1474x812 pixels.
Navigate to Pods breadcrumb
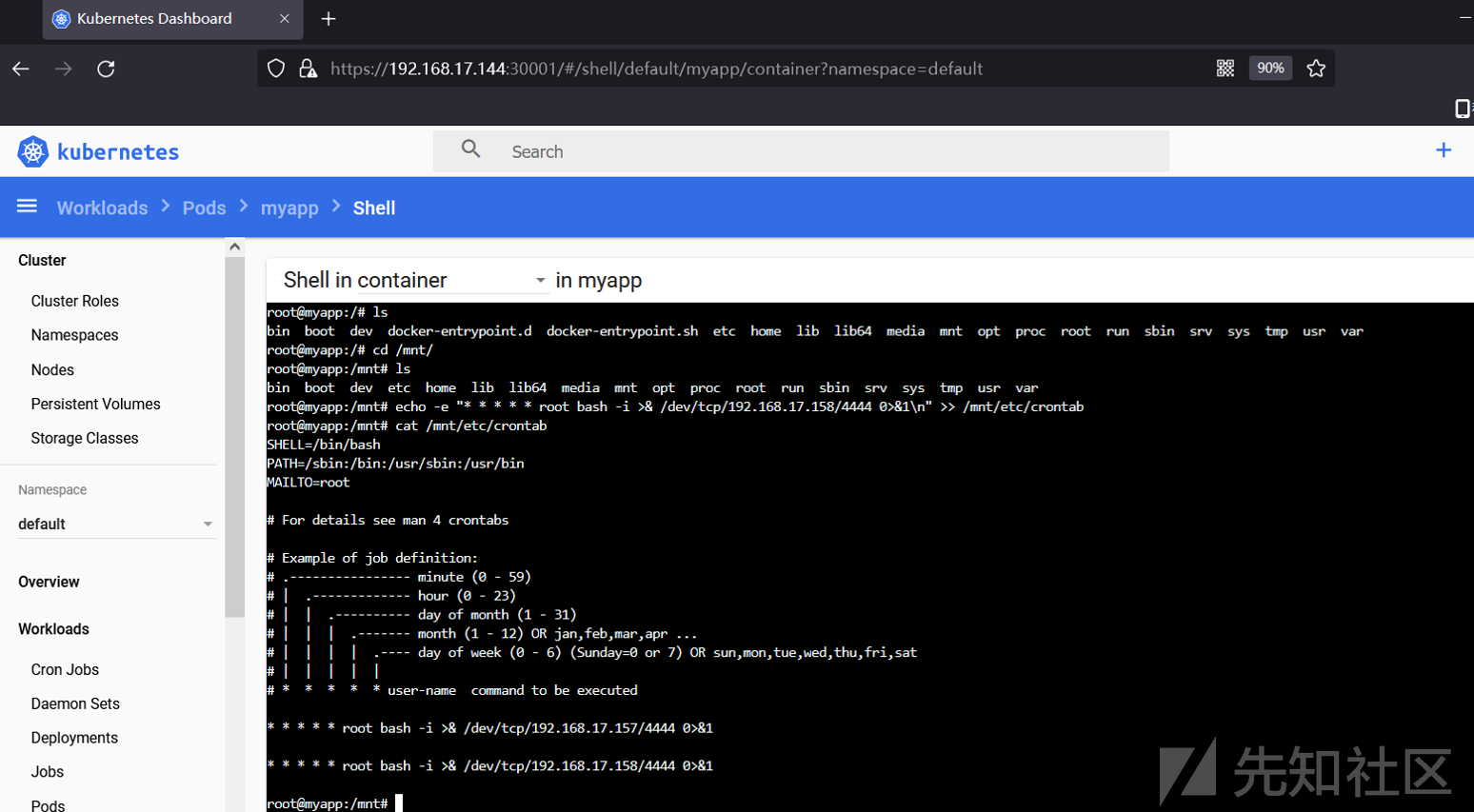(x=205, y=208)
